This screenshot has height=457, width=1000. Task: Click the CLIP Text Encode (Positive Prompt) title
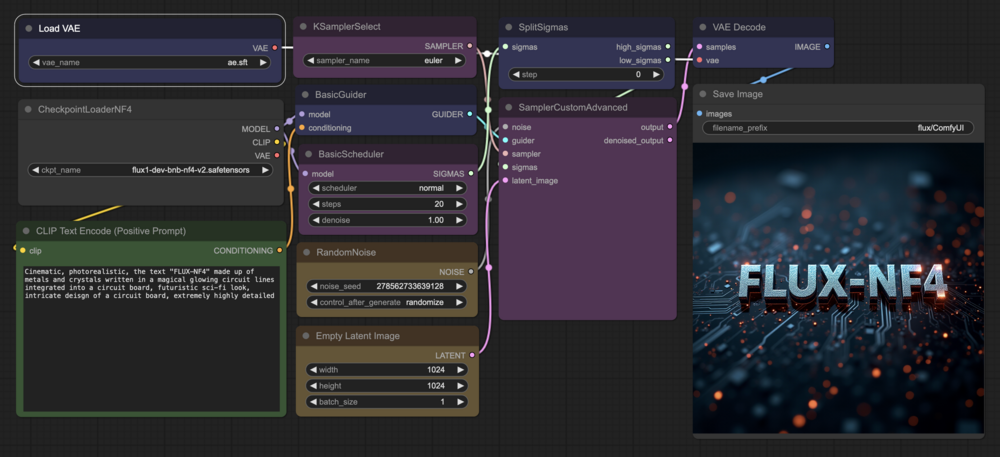pos(111,231)
